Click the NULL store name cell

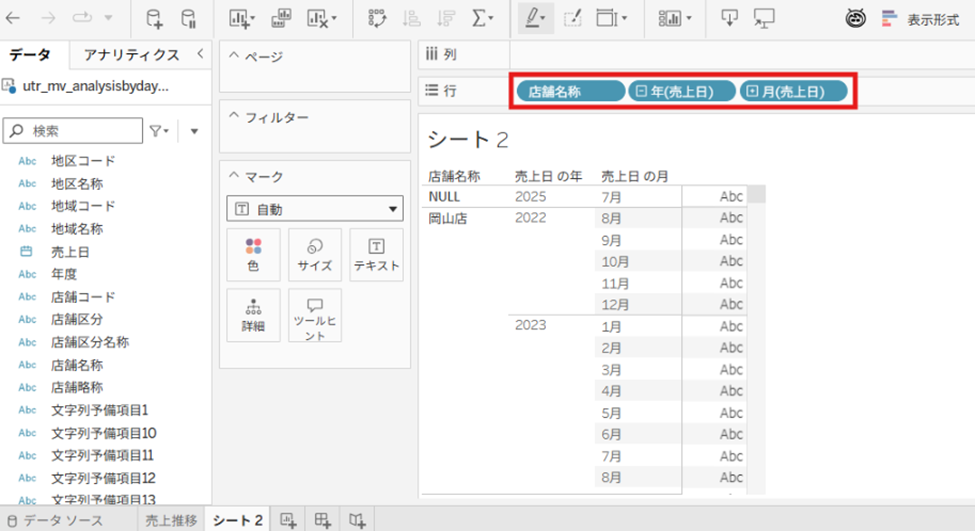pos(444,196)
